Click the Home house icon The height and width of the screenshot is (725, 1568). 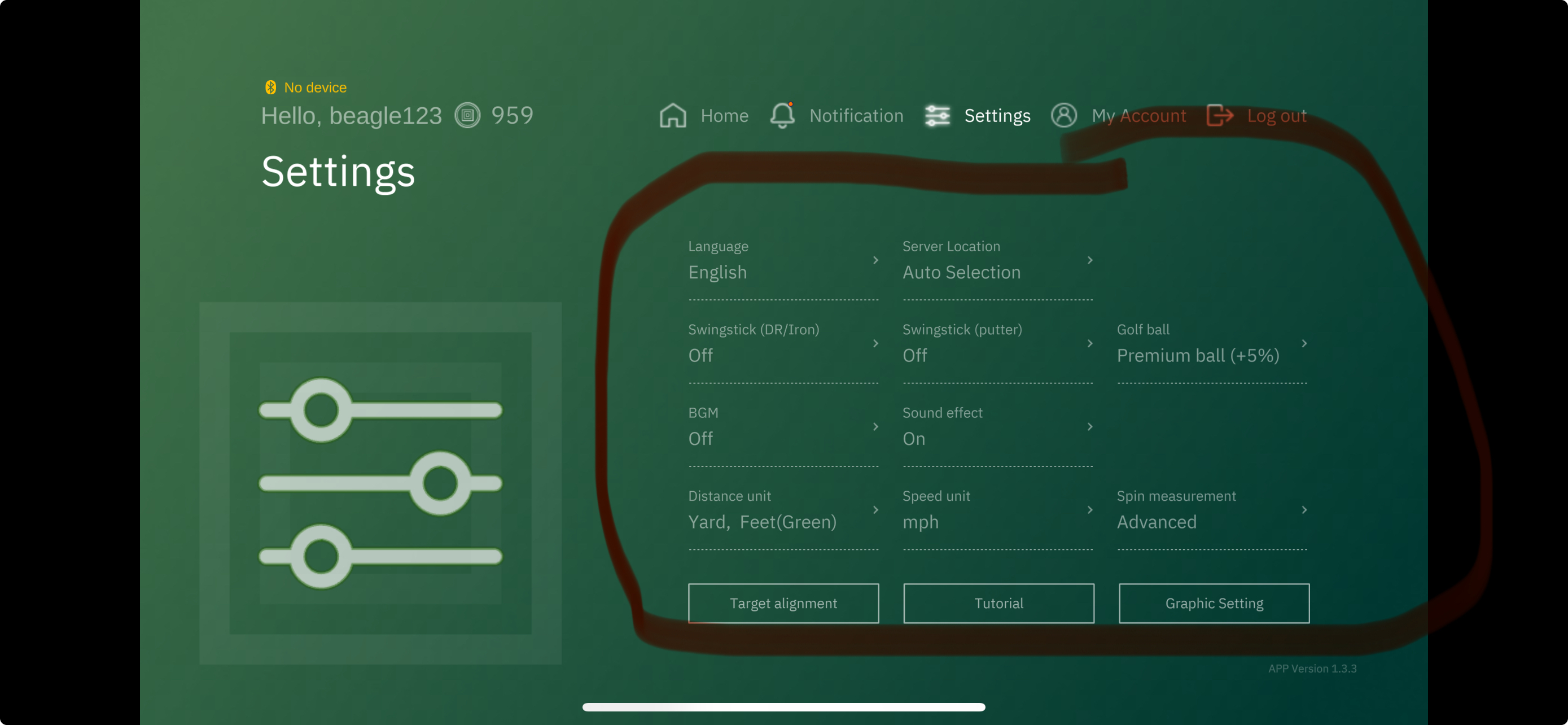click(x=673, y=115)
